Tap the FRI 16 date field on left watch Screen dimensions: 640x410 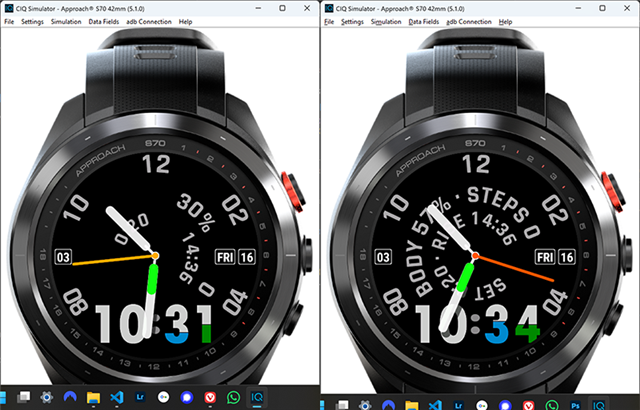click(x=235, y=255)
